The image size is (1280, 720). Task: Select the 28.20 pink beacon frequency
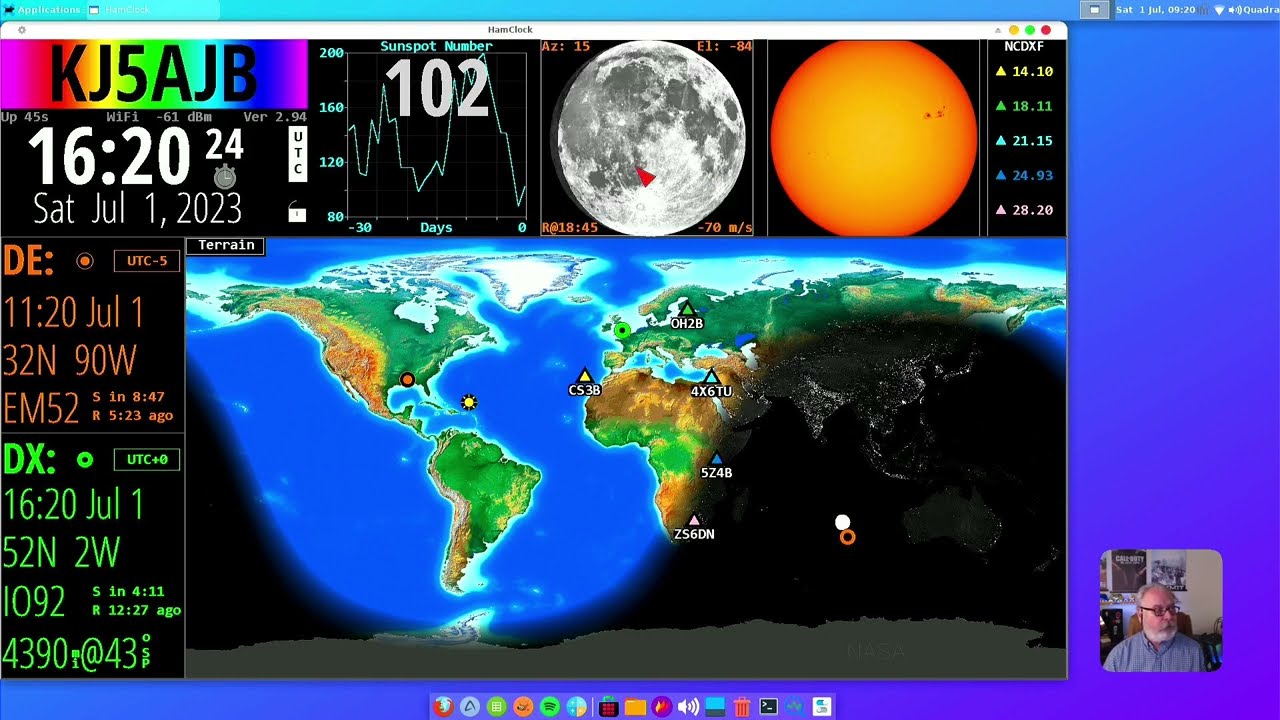pyautogui.click(x=1022, y=210)
